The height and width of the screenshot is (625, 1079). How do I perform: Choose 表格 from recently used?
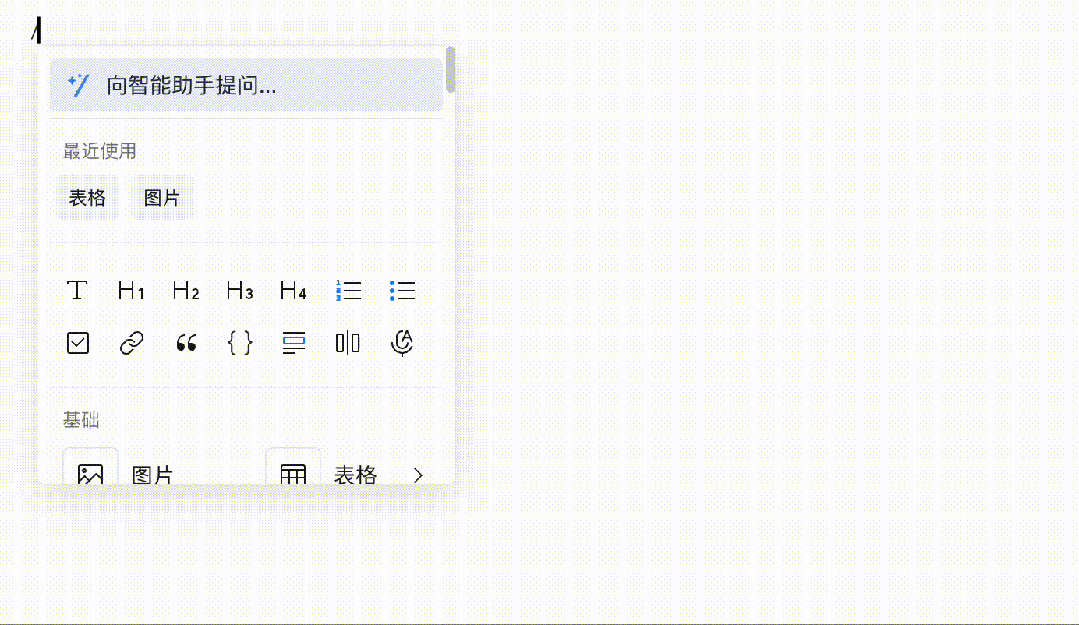tap(87, 198)
